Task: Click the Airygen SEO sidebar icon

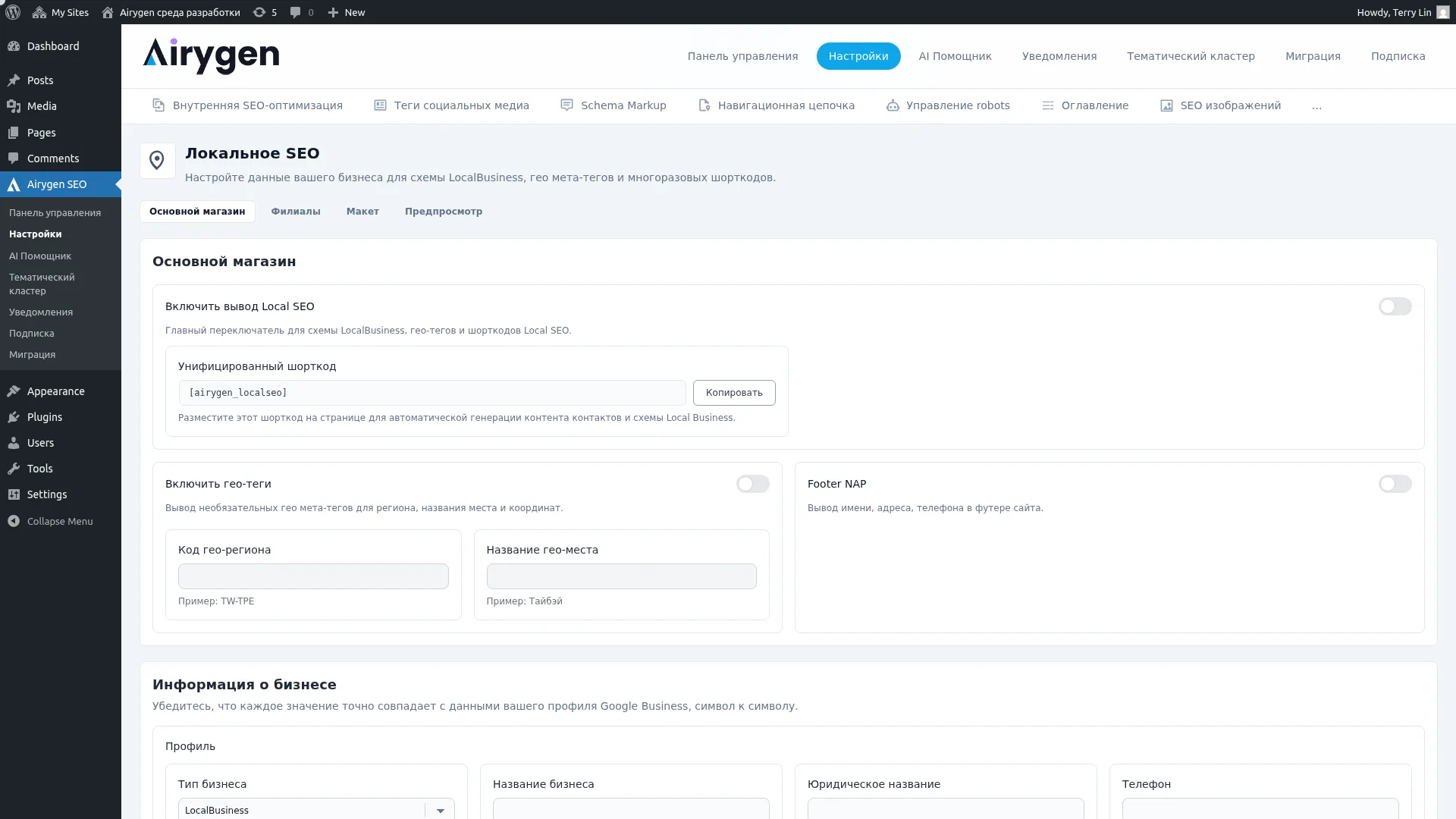Action: [x=14, y=184]
